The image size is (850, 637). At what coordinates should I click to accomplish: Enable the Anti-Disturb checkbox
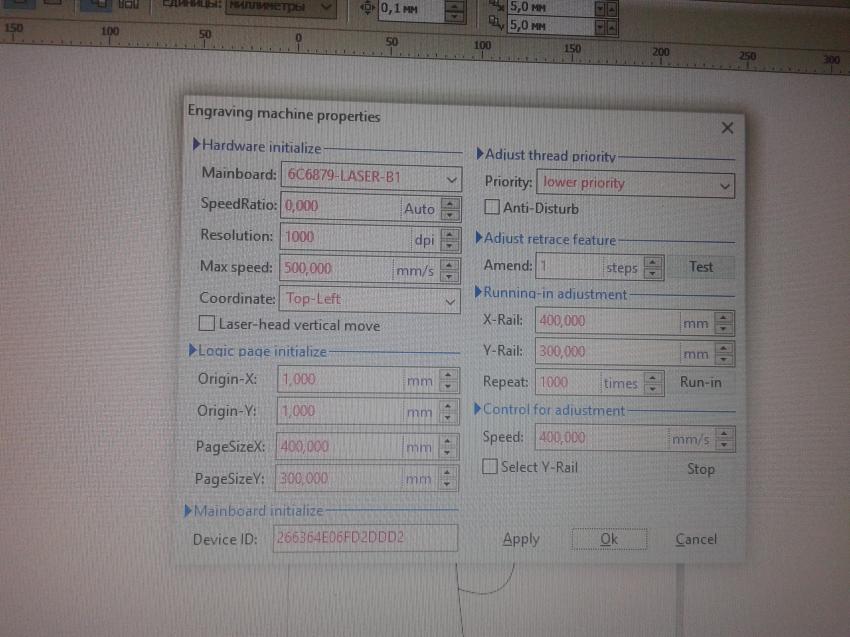coord(492,208)
